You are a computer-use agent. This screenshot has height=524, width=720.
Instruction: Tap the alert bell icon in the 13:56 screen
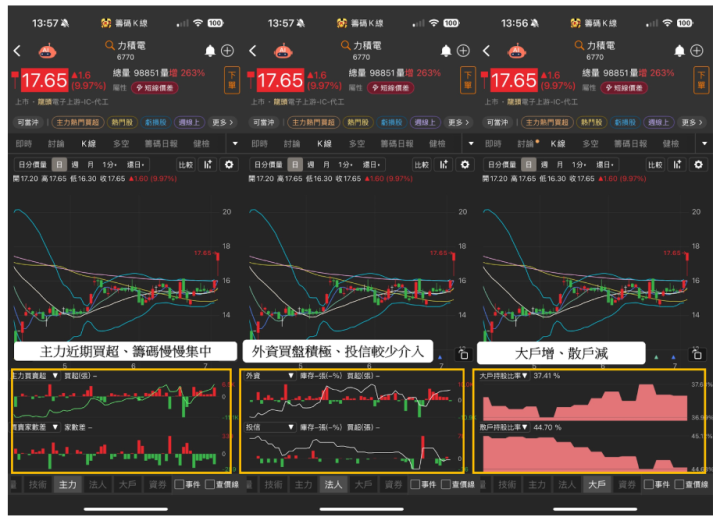point(679,51)
